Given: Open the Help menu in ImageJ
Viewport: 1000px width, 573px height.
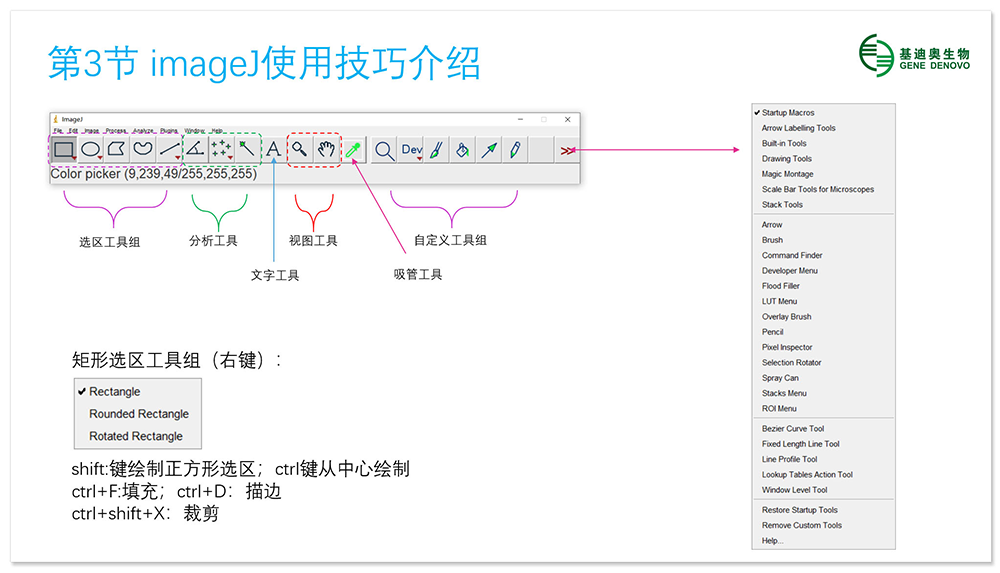Looking at the screenshot, I should (217, 130).
